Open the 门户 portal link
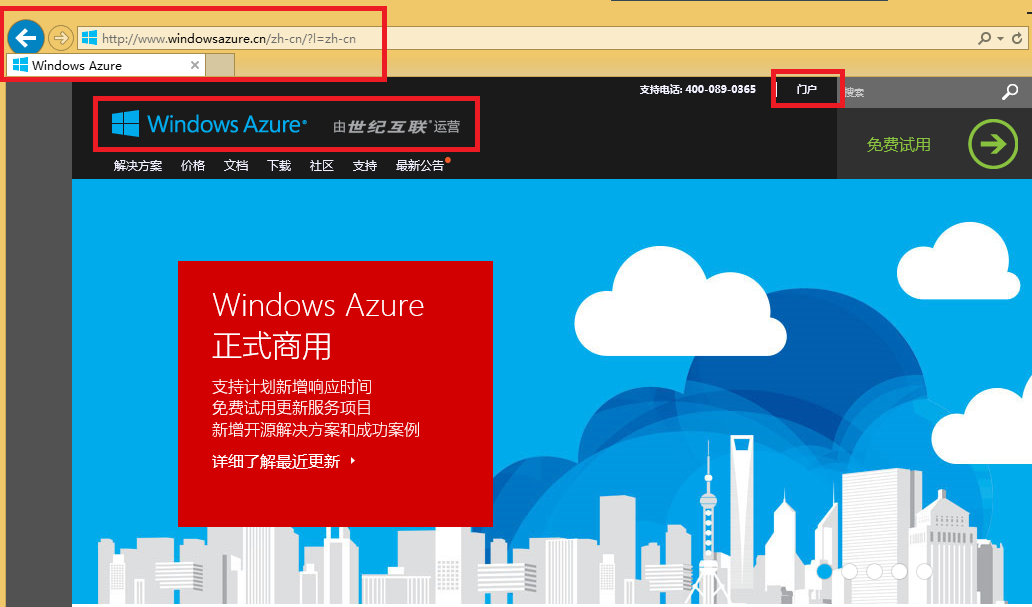The height and width of the screenshot is (607, 1032). pyautogui.click(x=806, y=89)
